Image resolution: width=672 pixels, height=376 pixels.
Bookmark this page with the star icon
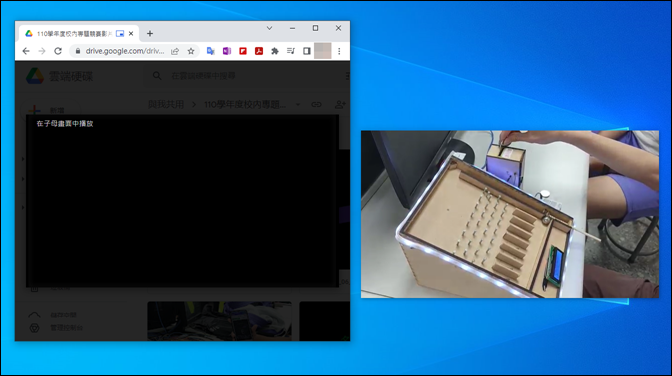tap(191, 51)
